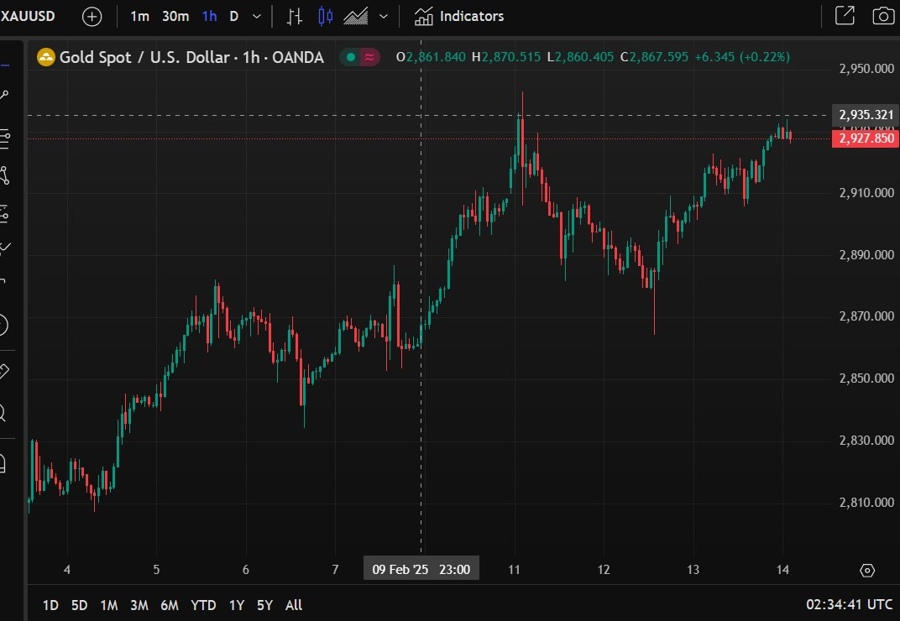Click the 2,890.000 price axis label
Viewport: 900px width, 621px height.
[x=866, y=255]
